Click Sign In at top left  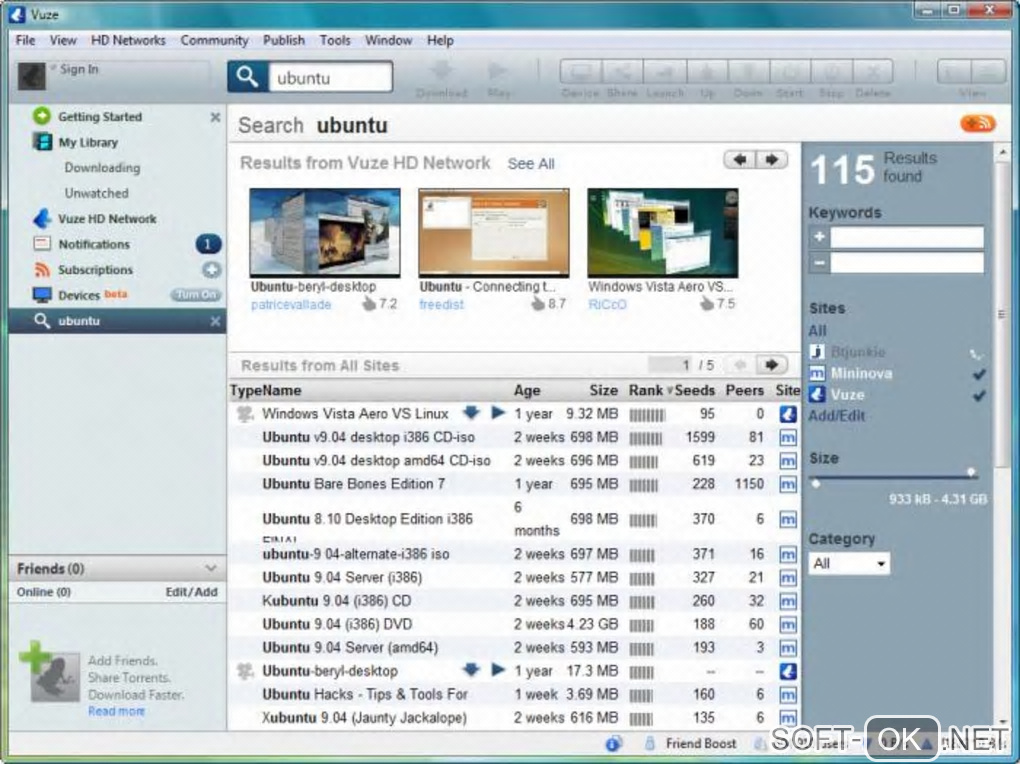[79, 69]
